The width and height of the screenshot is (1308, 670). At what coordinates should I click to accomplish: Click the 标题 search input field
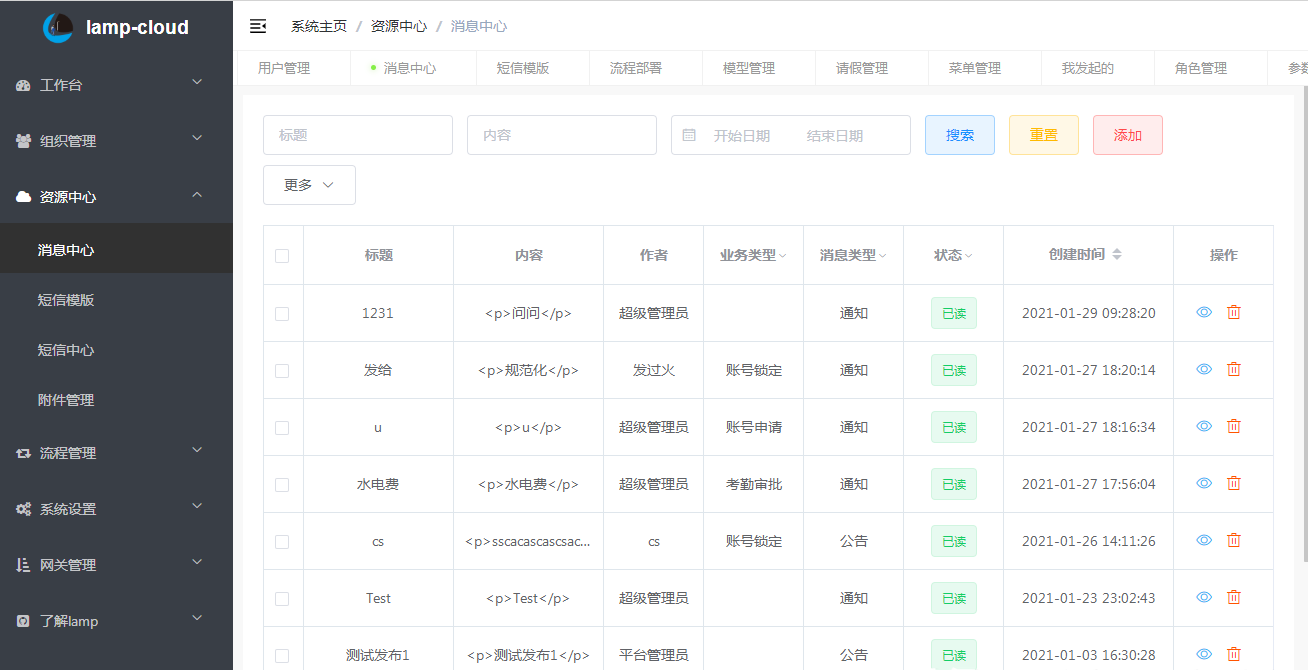point(357,135)
